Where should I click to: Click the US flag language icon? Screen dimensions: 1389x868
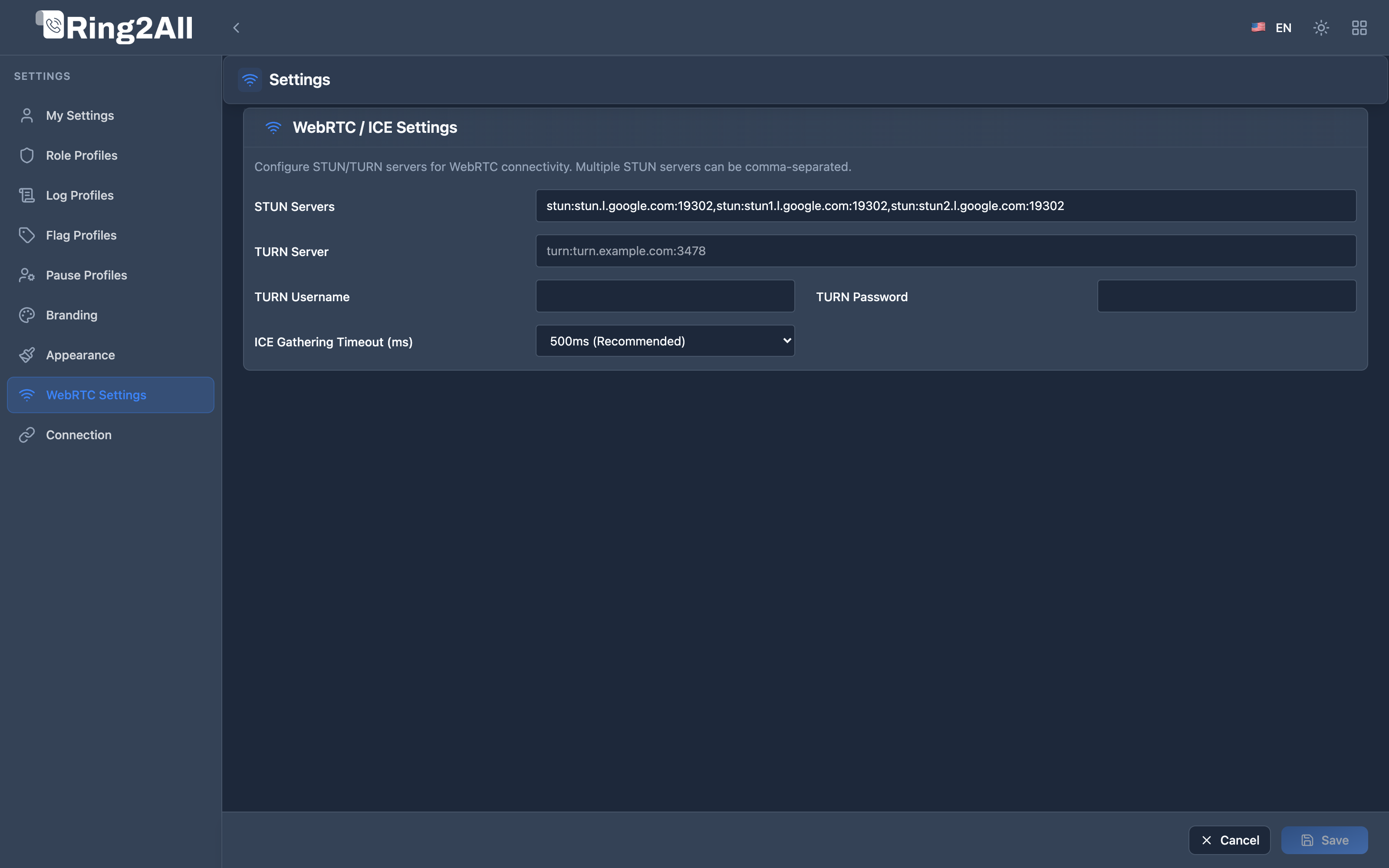[x=1258, y=27]
